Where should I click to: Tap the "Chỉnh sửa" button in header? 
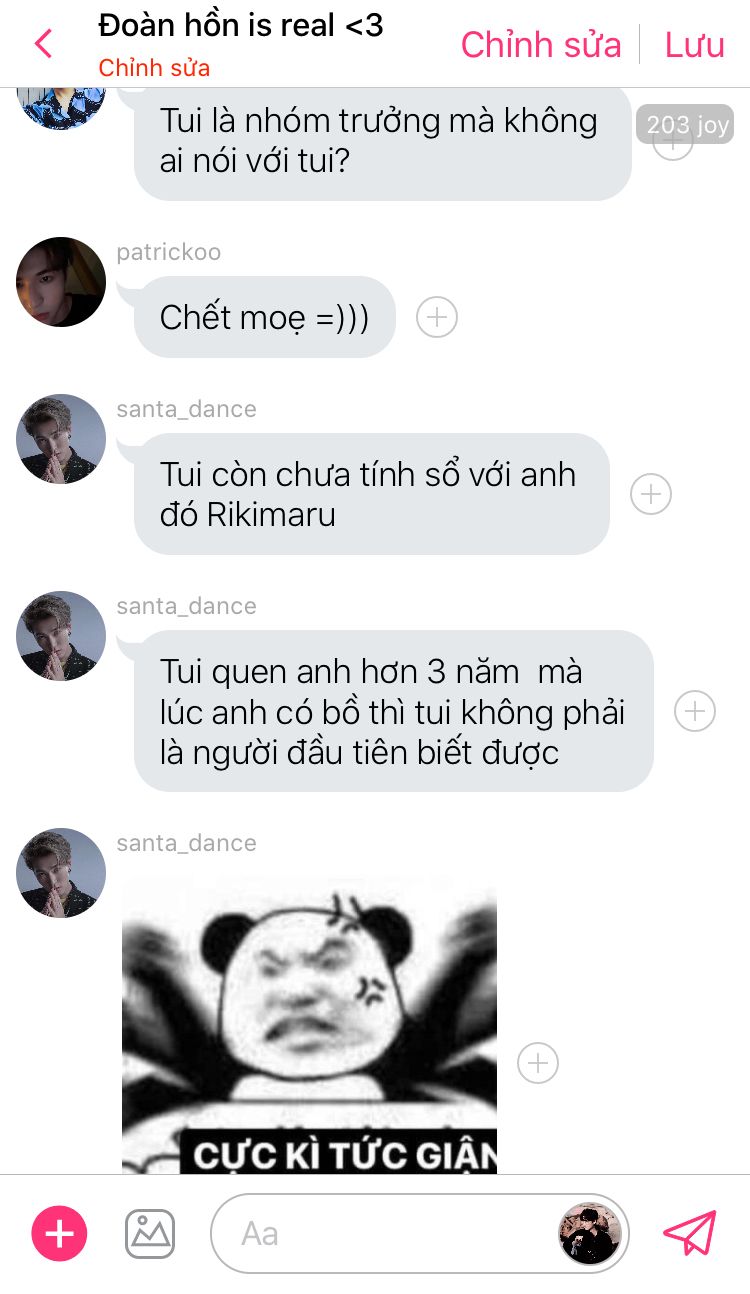(541, 45)
